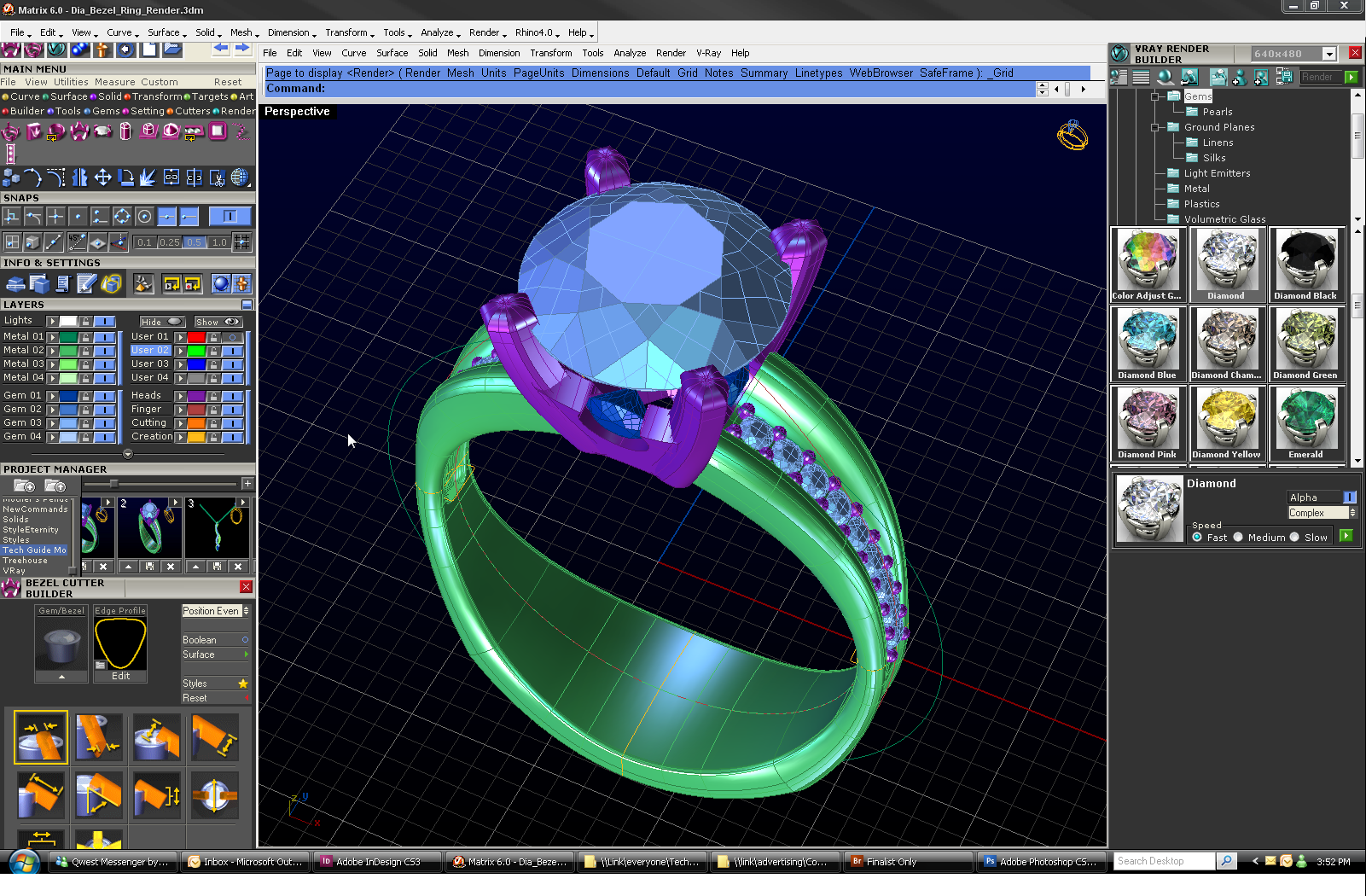Click the list view icon in VRay toolbar

click(1141, 77)
